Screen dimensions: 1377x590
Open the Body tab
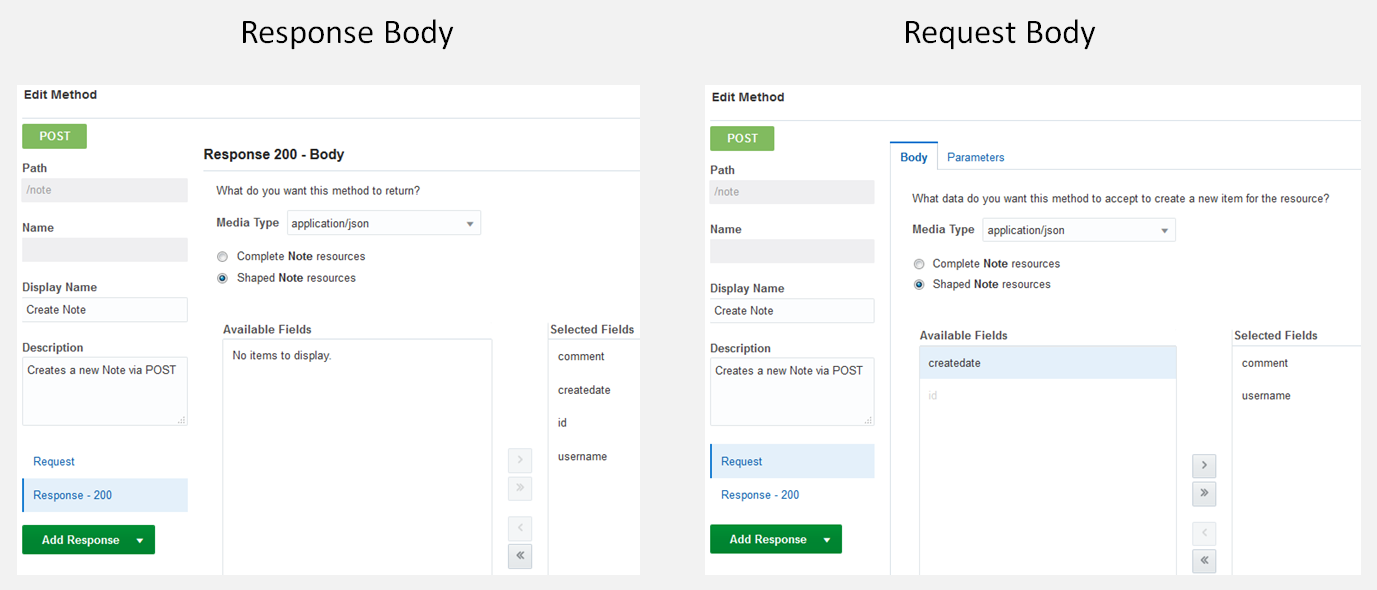click(914, 157)
